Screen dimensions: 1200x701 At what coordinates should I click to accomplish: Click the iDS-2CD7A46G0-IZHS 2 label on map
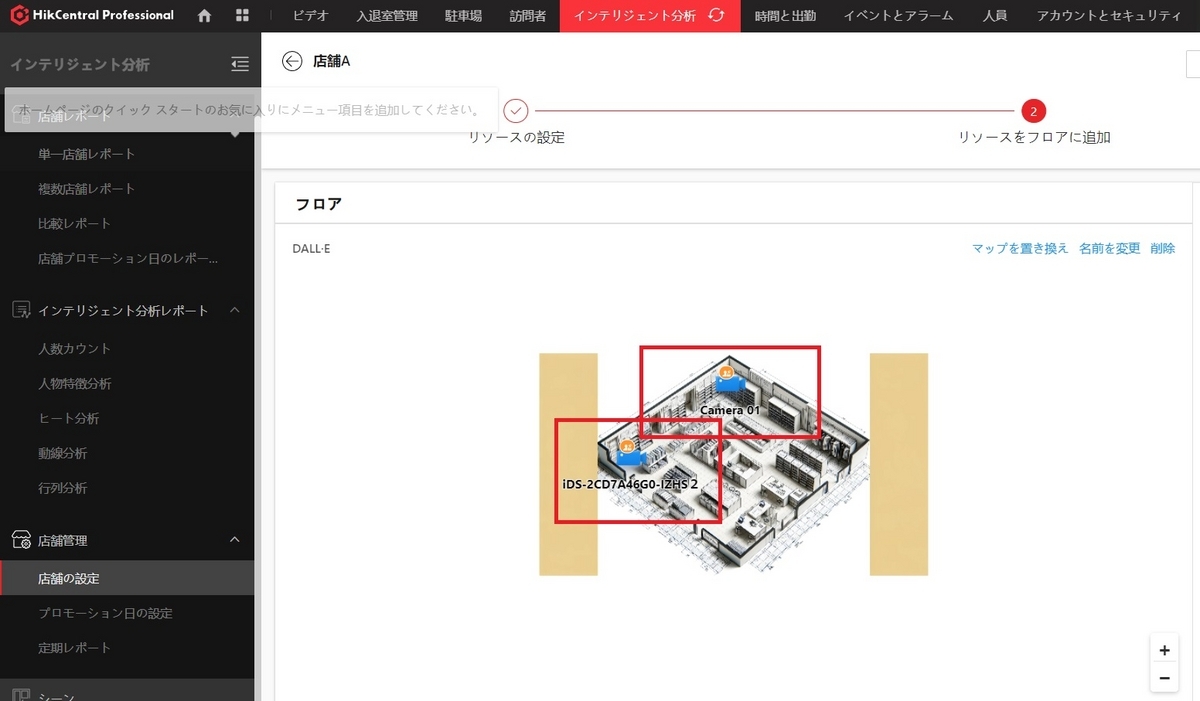pos(630,483)
